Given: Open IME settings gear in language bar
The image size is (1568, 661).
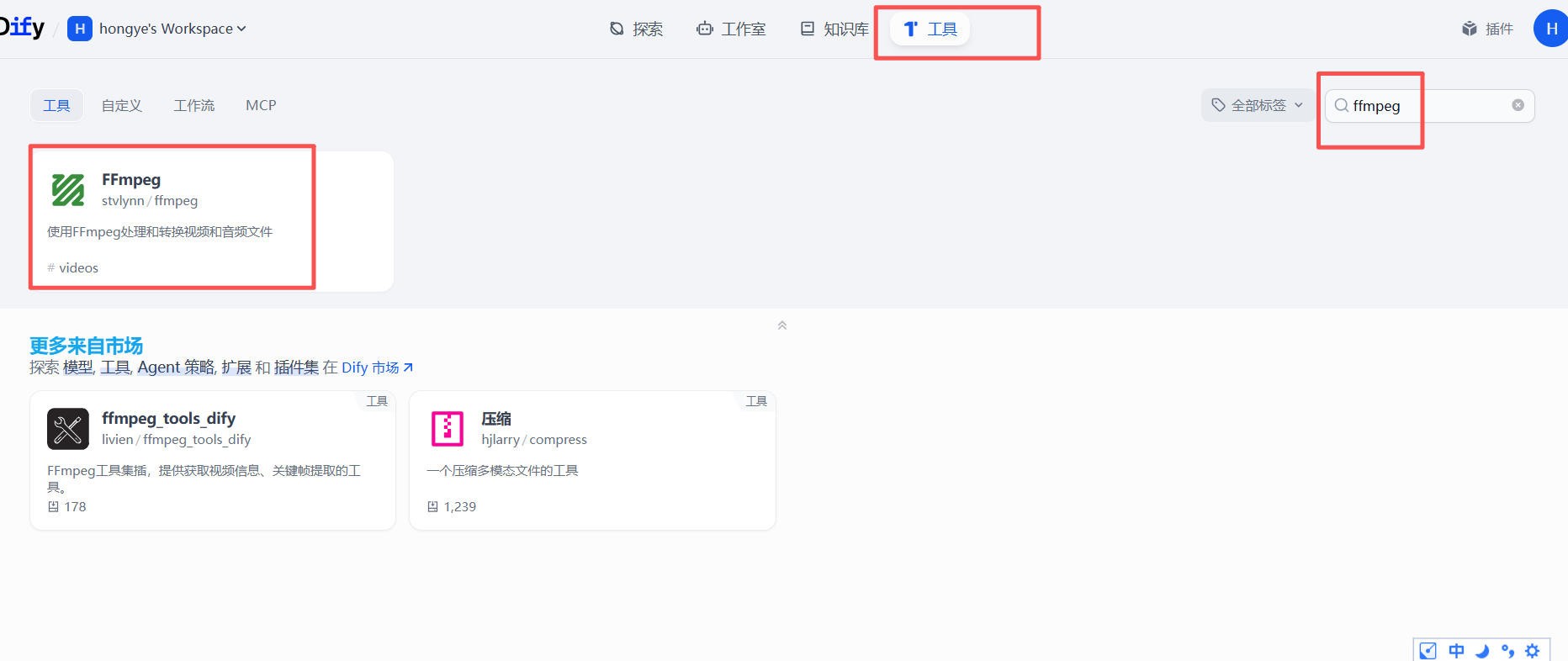Looking at the screenshot, I should pos(1533,651).
